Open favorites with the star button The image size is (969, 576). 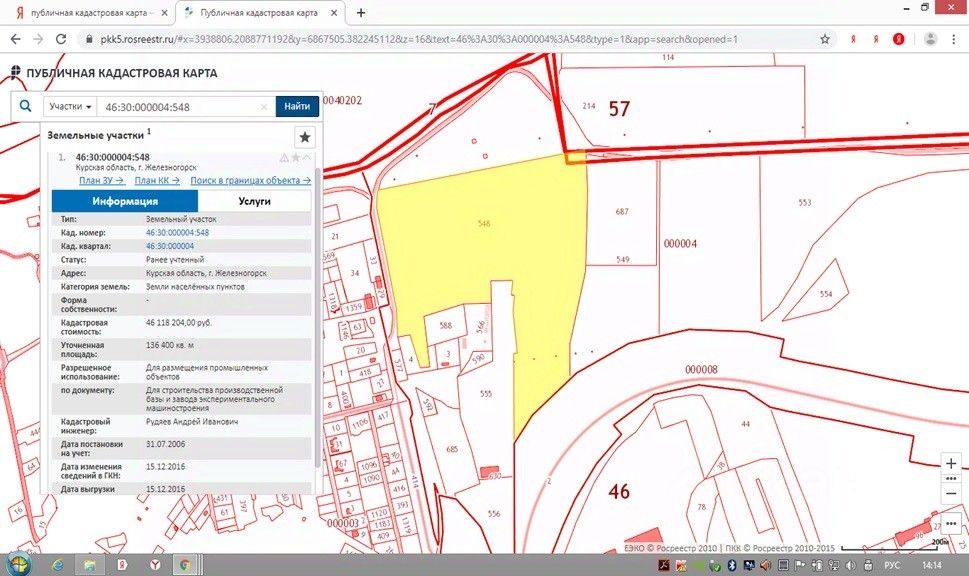pos(305,137)
